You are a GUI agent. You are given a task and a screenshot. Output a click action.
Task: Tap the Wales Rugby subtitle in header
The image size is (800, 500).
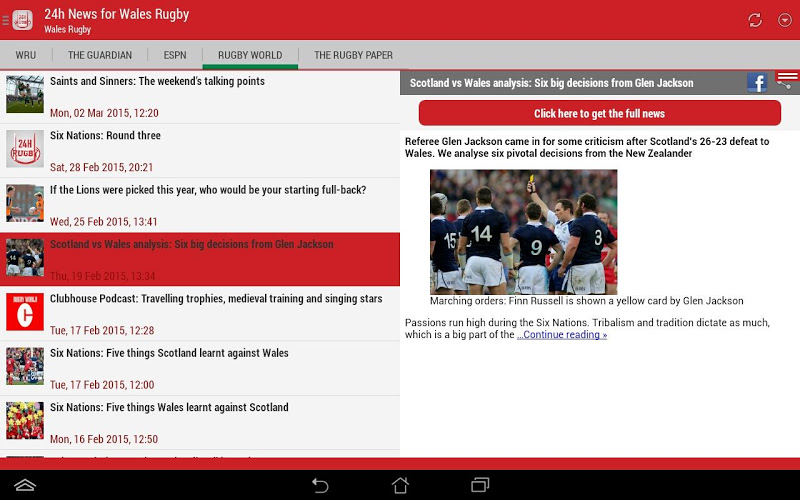67,30
